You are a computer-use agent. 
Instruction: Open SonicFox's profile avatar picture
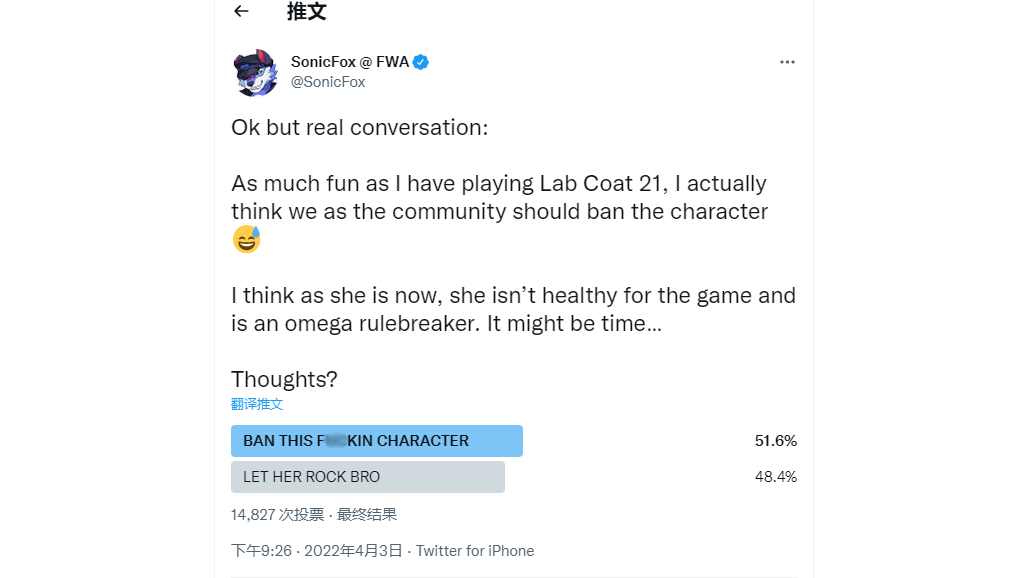(x=256, y=72)
